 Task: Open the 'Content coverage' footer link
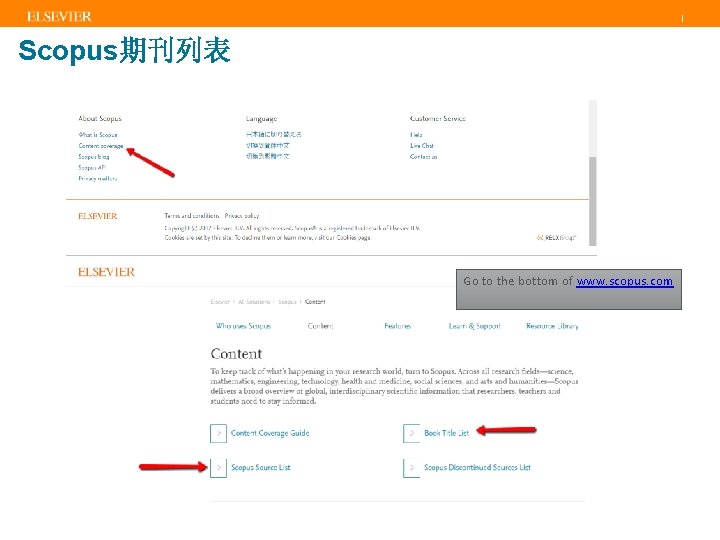(101, 146)
